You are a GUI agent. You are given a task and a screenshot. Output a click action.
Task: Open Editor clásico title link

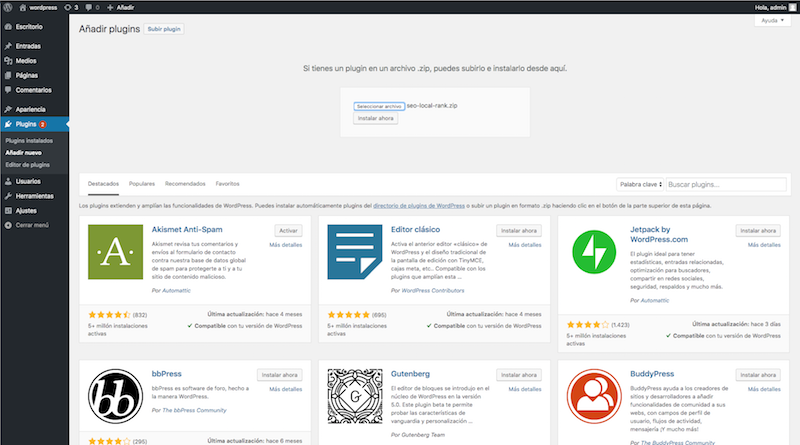point(415,230)
